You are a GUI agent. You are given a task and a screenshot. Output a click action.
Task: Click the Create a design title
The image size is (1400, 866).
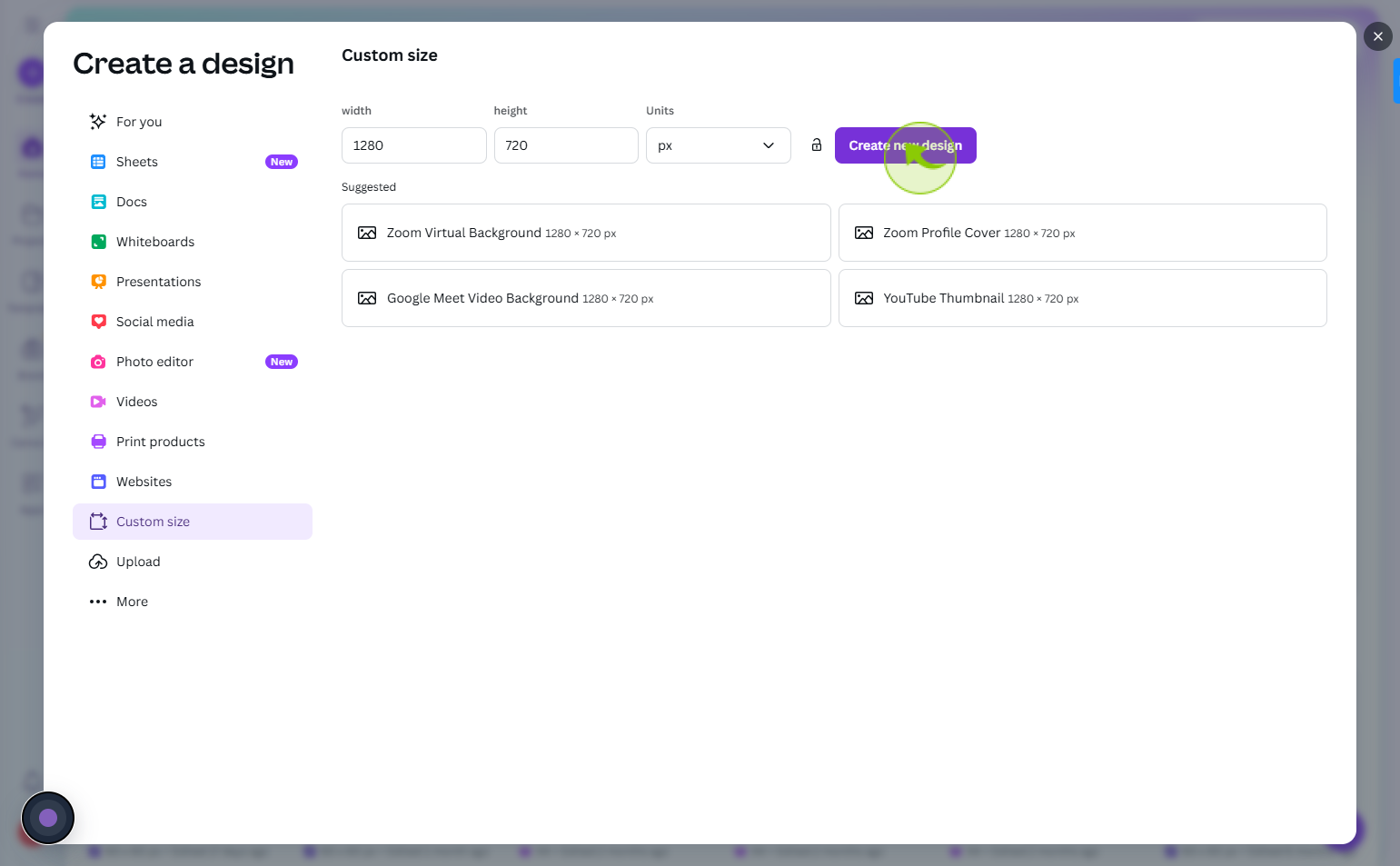coord(184,64)
